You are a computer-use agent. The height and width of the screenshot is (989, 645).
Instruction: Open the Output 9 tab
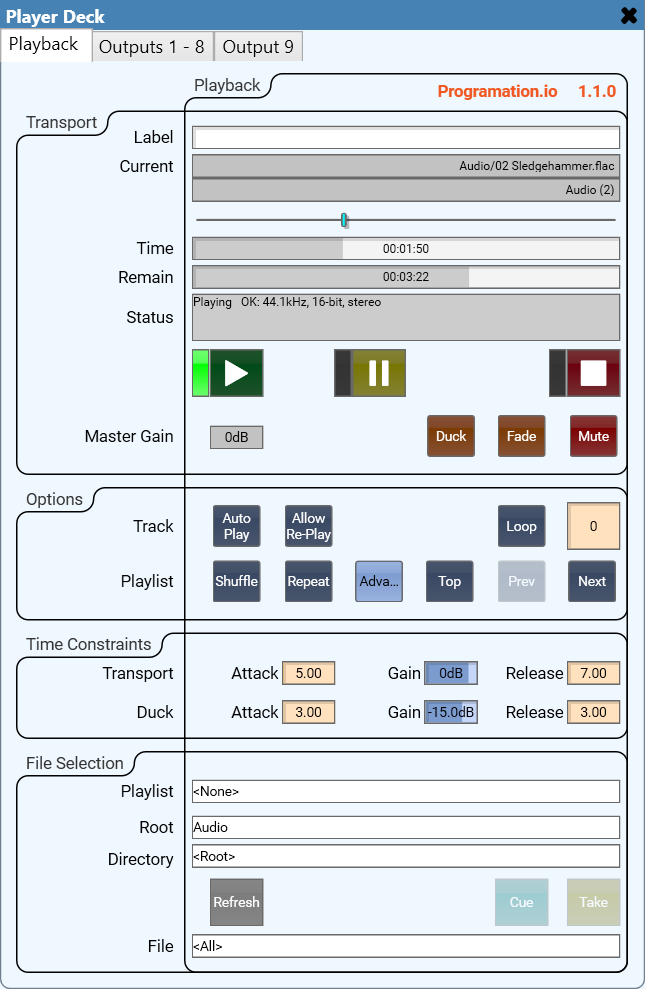258,47
